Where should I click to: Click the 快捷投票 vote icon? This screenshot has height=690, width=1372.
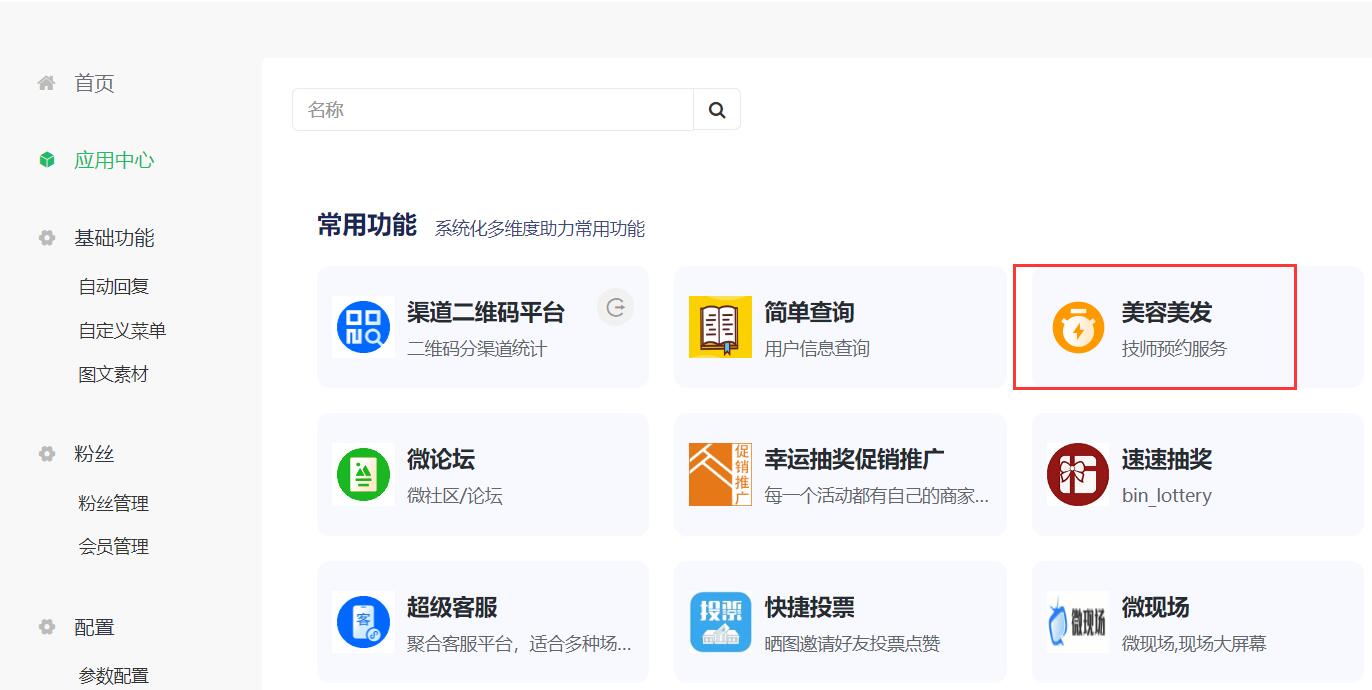tap(720, 622)
